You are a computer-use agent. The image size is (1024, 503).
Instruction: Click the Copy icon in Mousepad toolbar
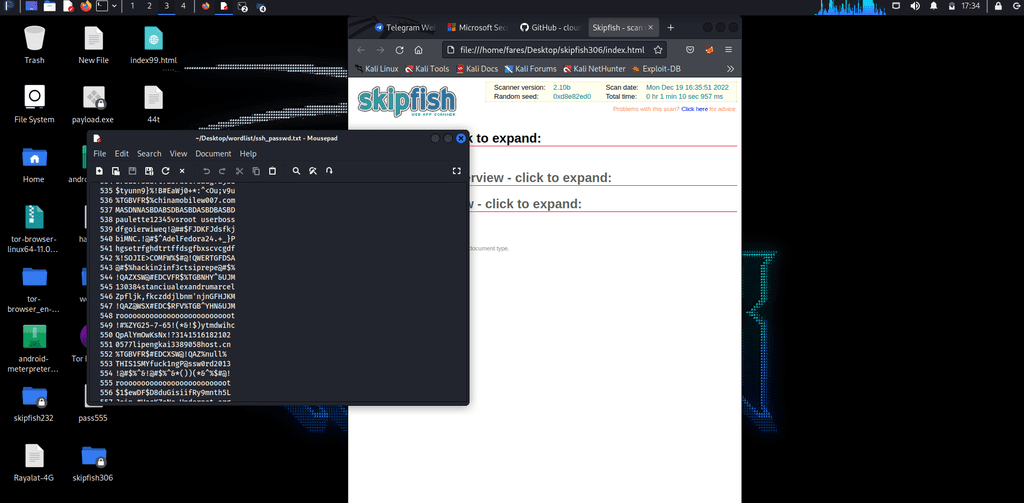click(x=256, y=171)
